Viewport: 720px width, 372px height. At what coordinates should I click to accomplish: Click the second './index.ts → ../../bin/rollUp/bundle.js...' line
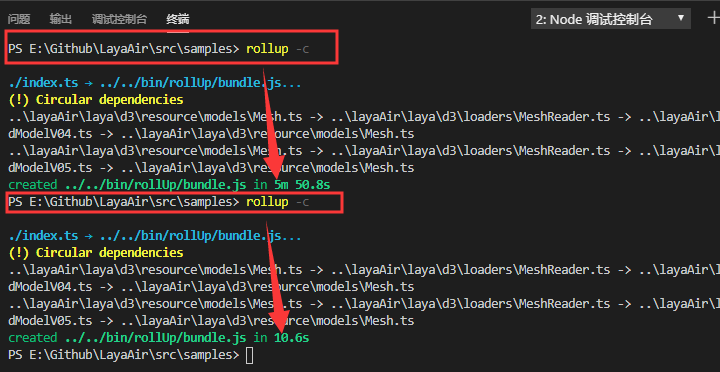pos(155,236)
